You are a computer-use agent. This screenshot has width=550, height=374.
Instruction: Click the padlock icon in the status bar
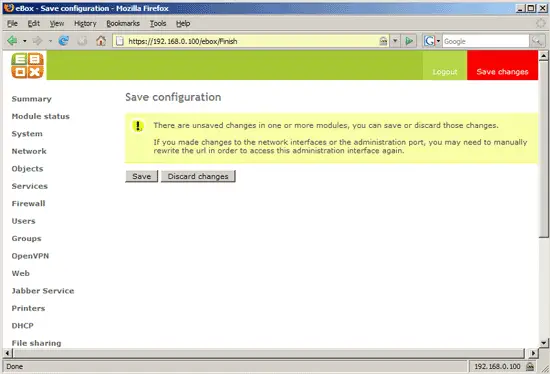click(530, 367)
